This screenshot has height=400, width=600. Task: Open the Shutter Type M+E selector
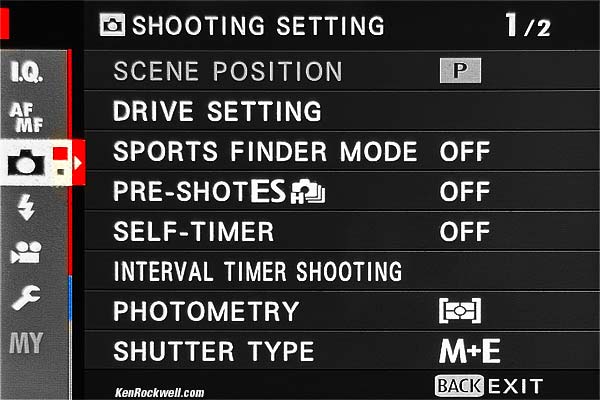point(469,351)
